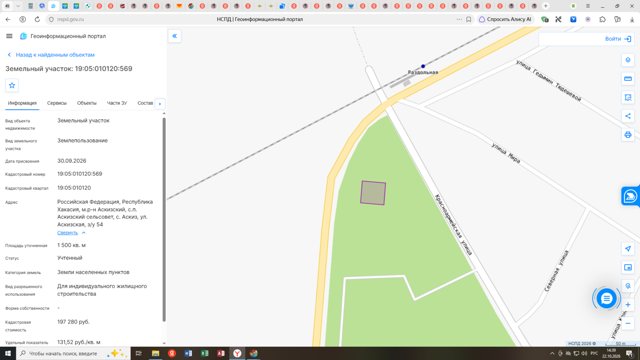The width and height of the screenshot is (640, 360).
Task: Open the chat support bubble
Action: coord(606,298)
